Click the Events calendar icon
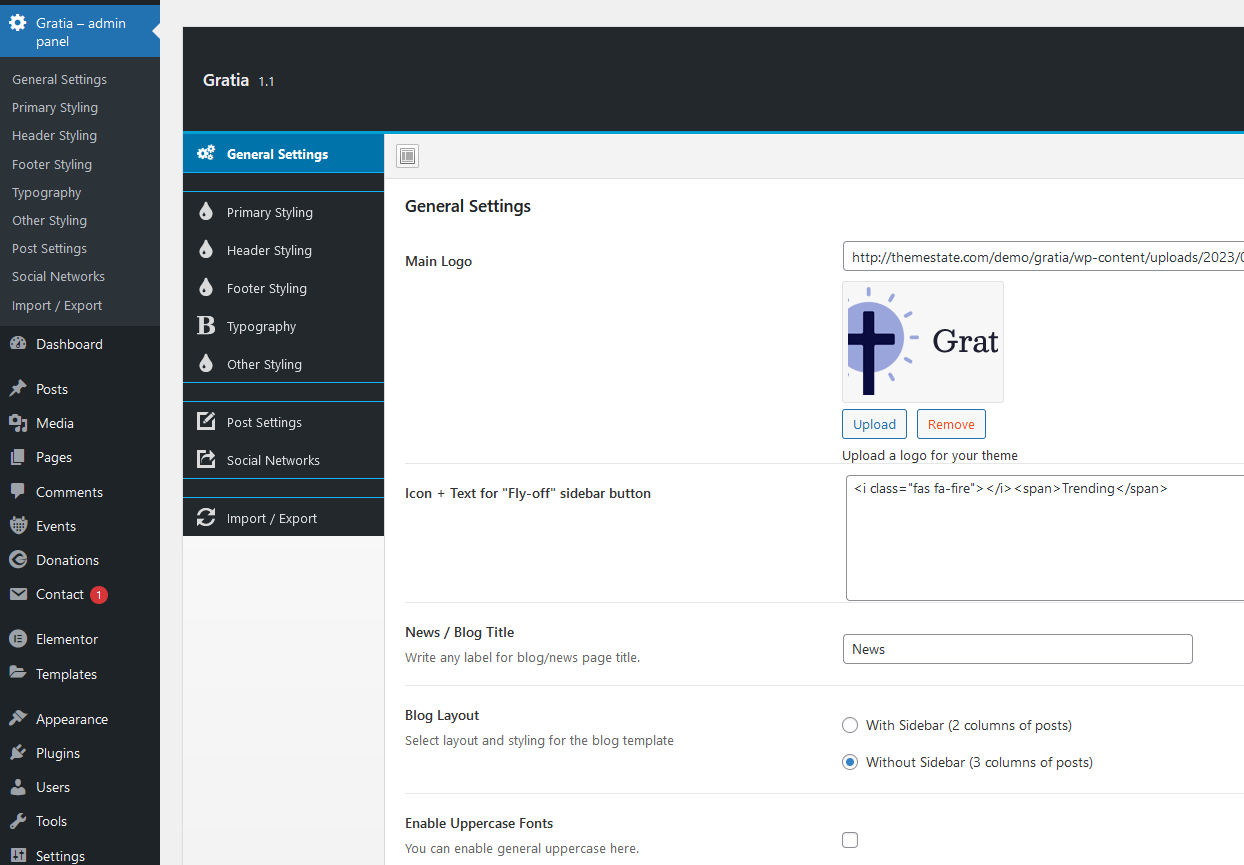 (18, 526)
